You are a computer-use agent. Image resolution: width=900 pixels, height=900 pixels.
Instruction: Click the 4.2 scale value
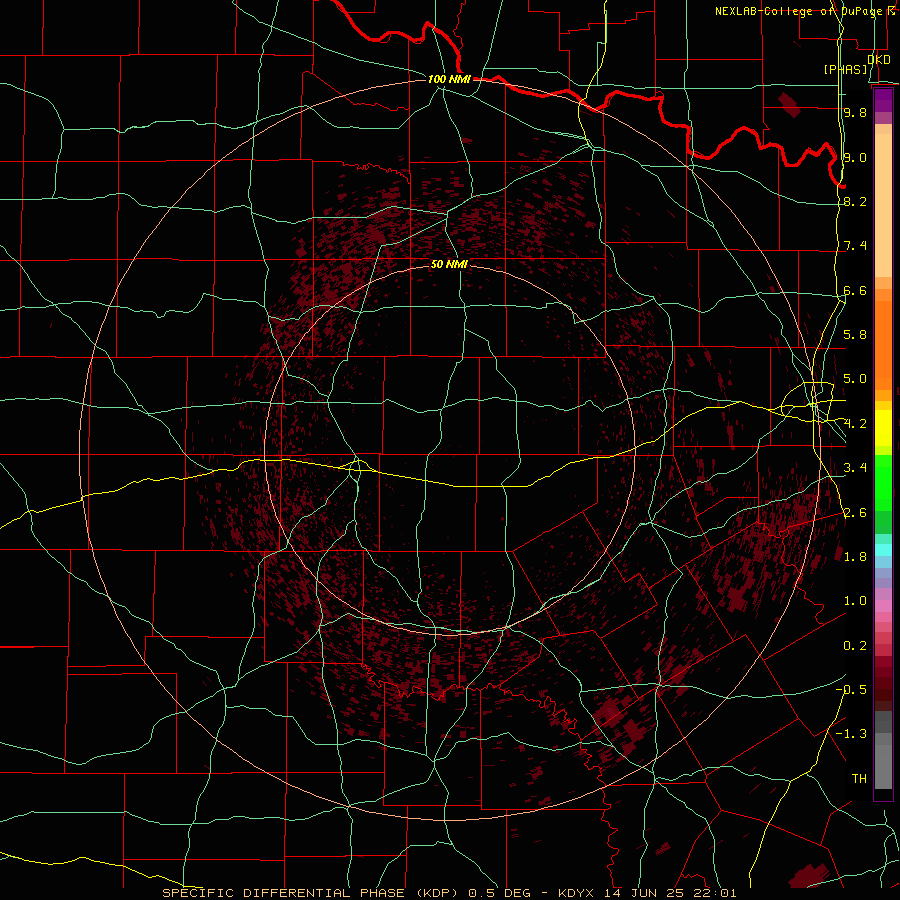(855, 424)
